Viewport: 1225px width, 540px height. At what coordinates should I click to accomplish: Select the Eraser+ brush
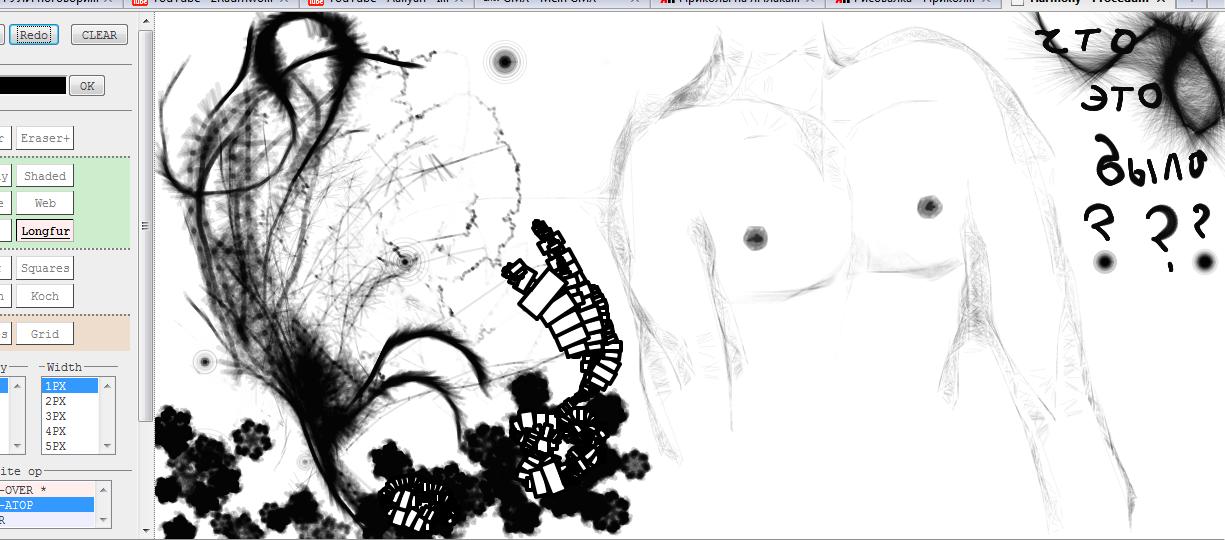tap(45, 138)
